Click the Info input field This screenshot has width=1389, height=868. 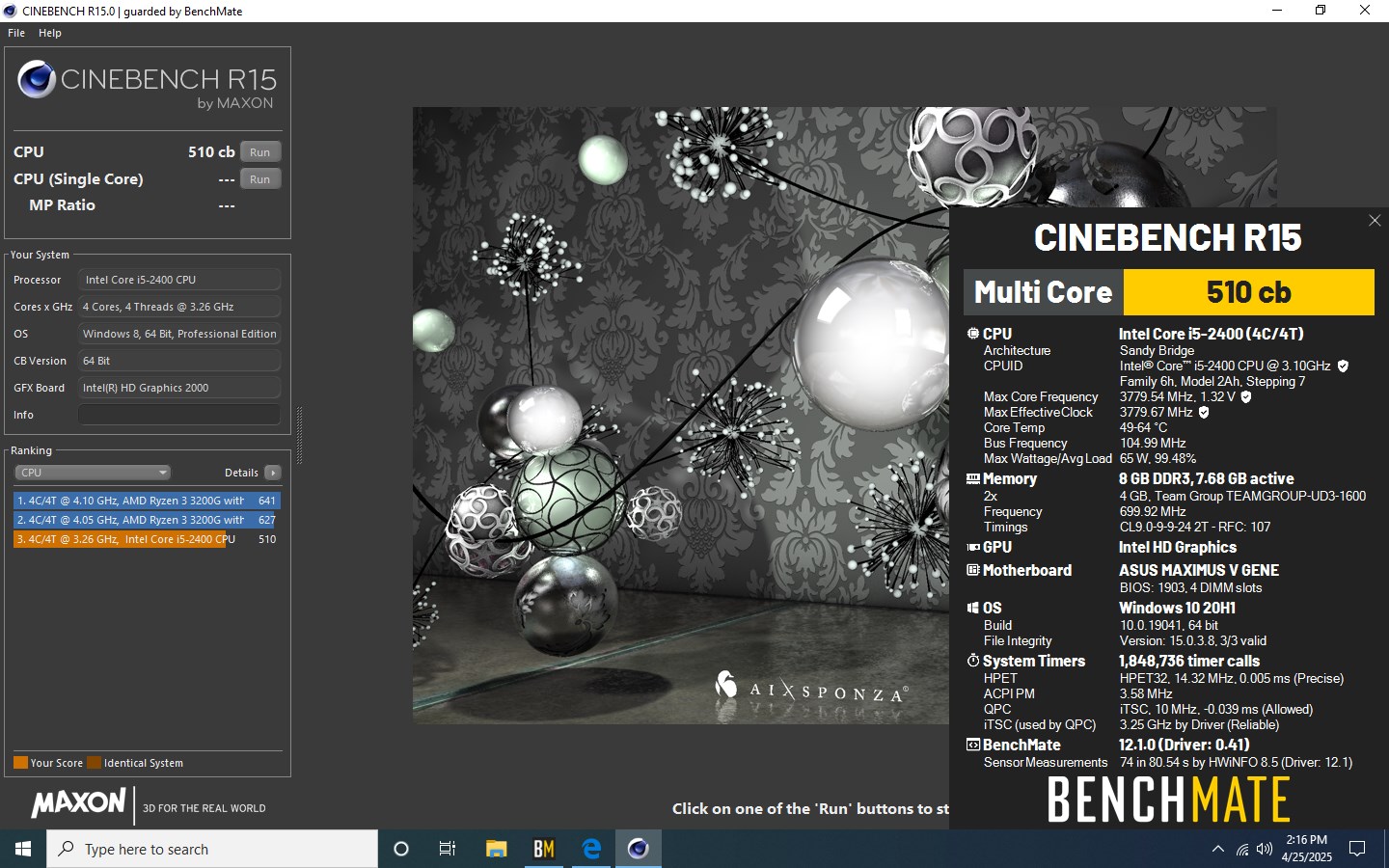pos(179,415)
